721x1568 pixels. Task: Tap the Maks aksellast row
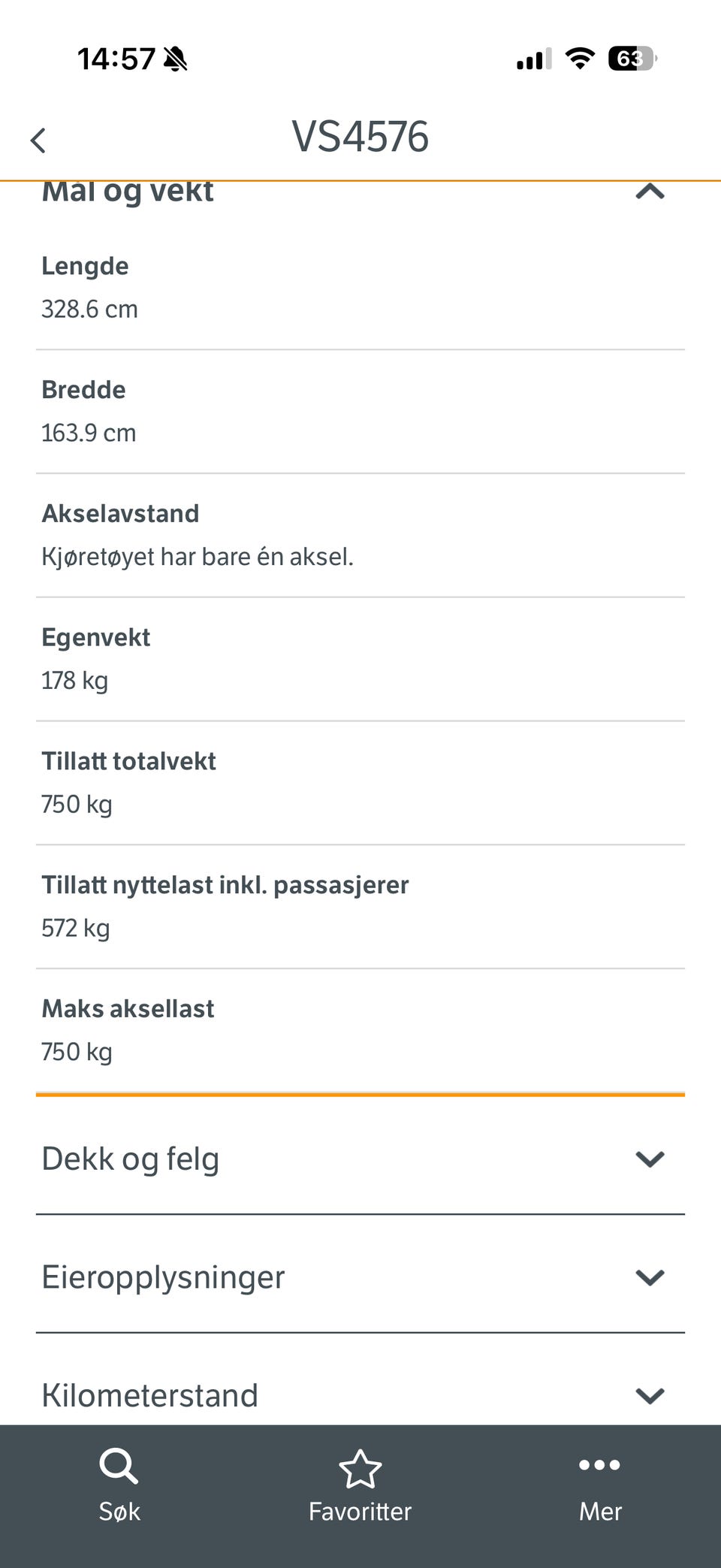pos(360,1030)
